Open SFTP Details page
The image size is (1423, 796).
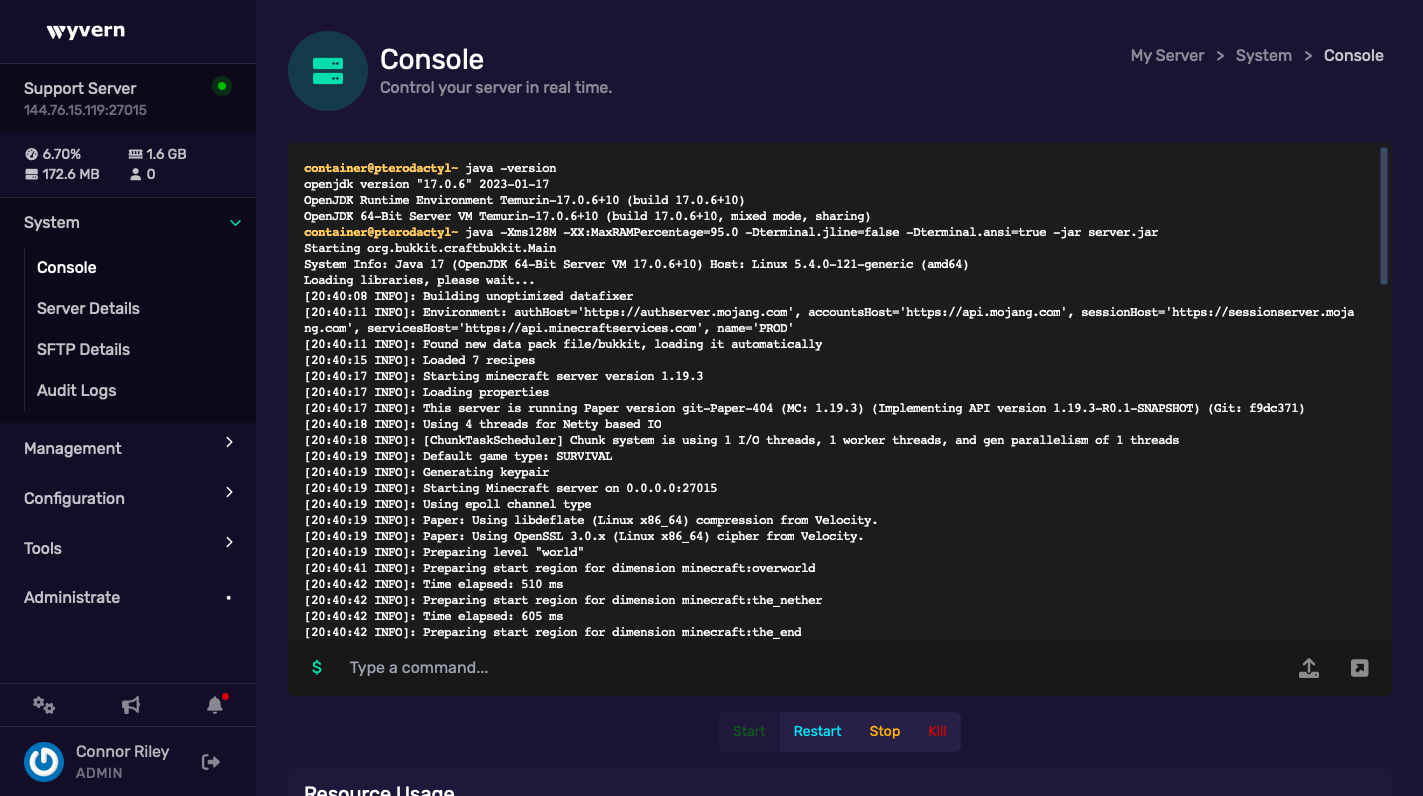83,349
